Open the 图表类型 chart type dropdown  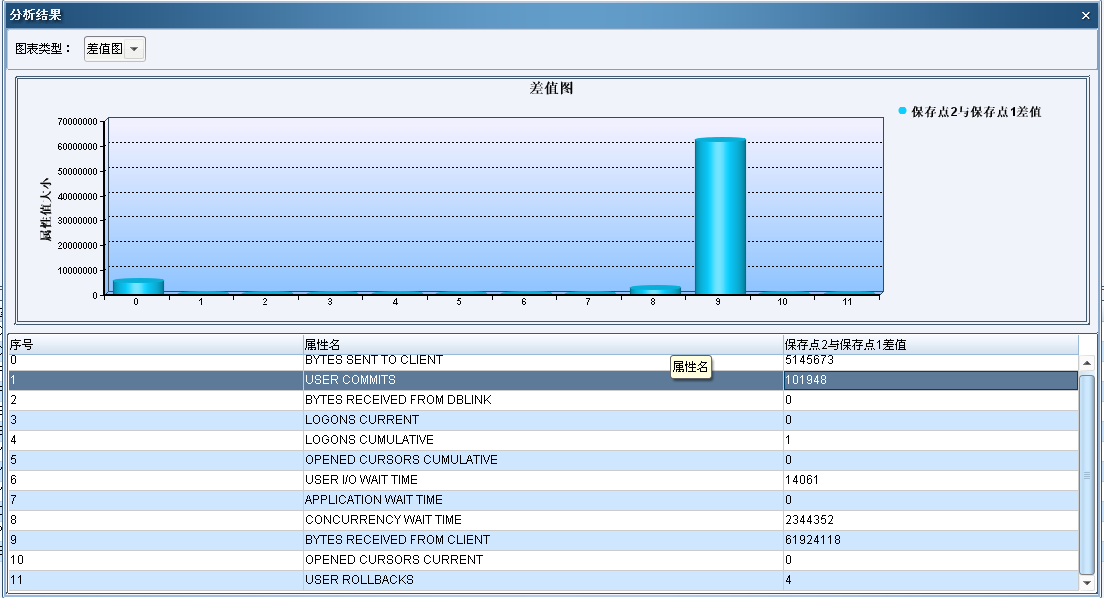tap(134, 49)
